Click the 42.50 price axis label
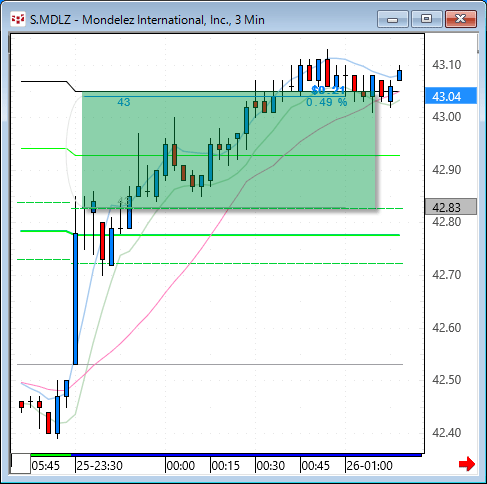The height and width of the screenshot is (484, 487). click(446, 380)
